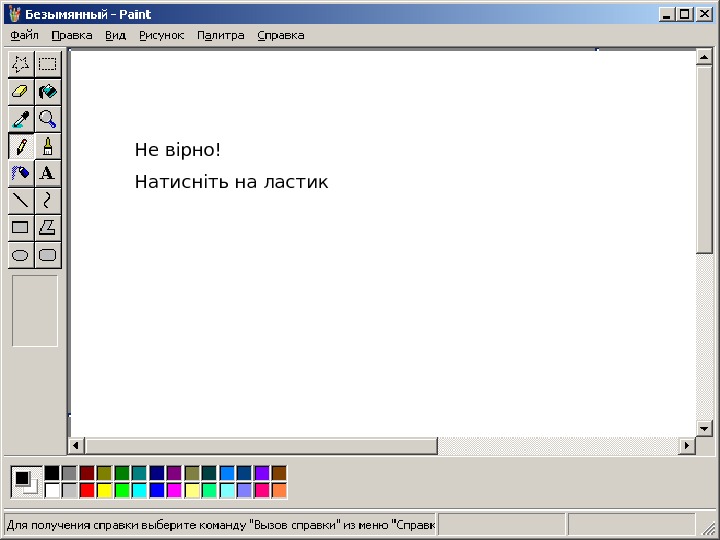
Task: Click the Paint icon in title bar
Action: tap(15, 14)
